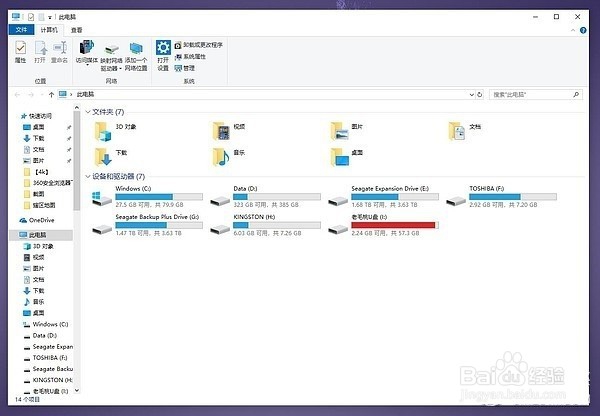Viewport: 600px width, 416px height.
Task: Open dropdown arrow under 访问媒体
Action: (x=87, y=65)
